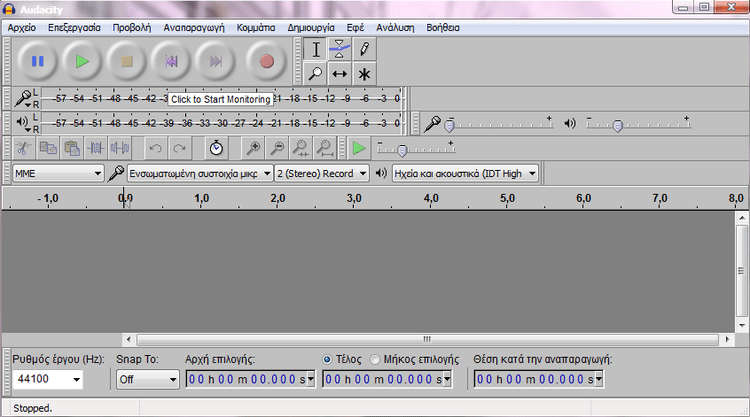Click the recording meter to start monitoring

click(x=221, y=99)
